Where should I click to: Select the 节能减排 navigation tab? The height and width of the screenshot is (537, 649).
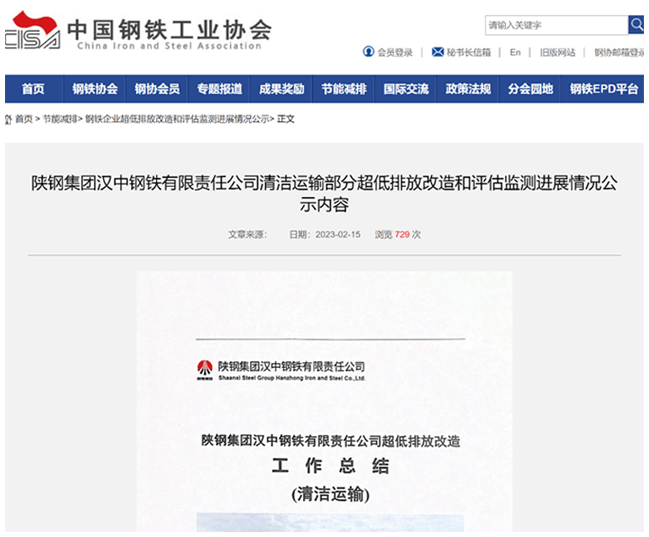click(x=344, y=89)
